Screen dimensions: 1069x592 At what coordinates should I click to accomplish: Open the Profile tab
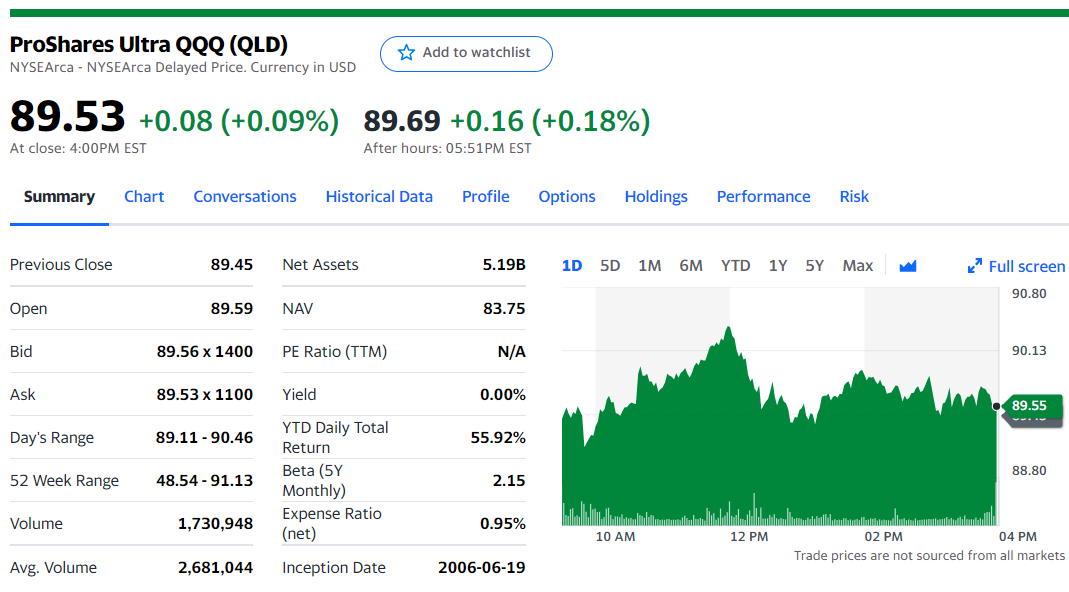[x=485, y=196]
